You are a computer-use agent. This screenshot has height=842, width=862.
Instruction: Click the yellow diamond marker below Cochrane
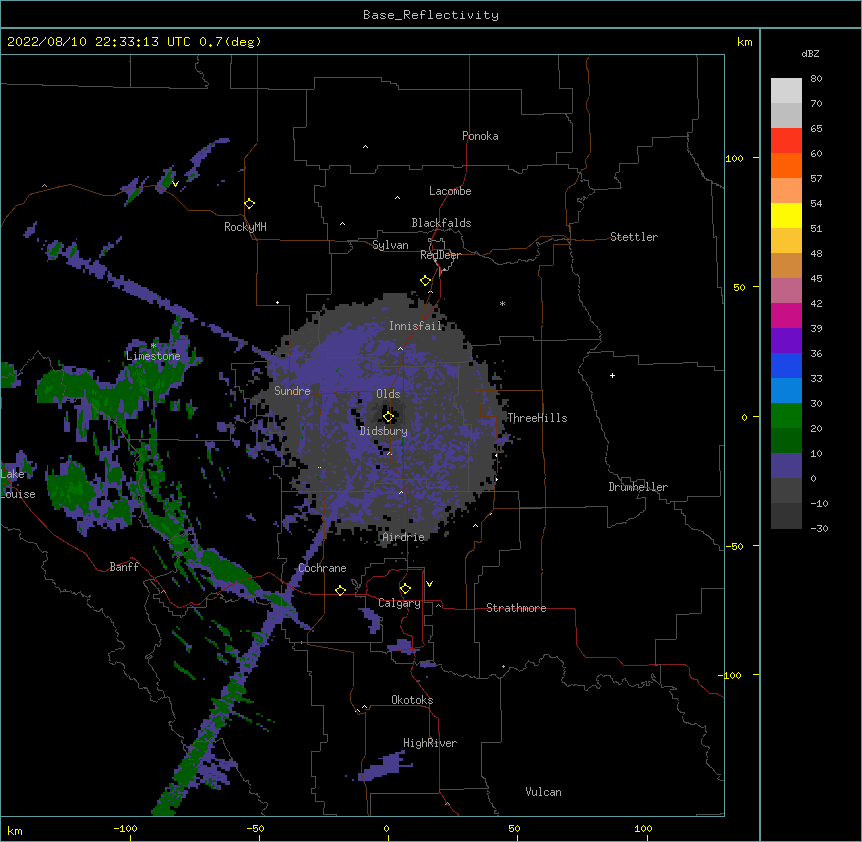[340, 590]
